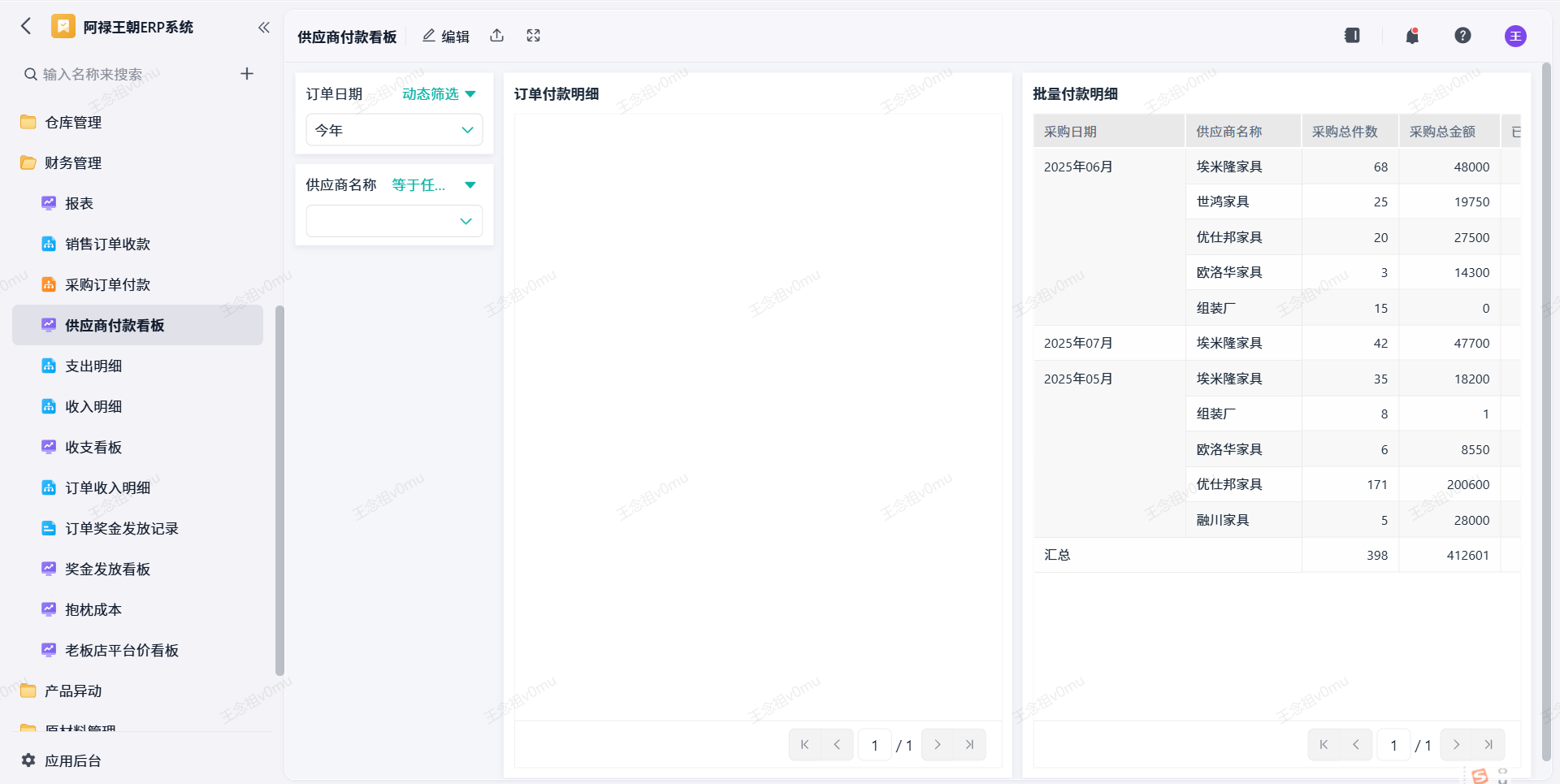Open the 今年 date range dropdown
This screenshot has width=1560, height=784.
point(394,130)
